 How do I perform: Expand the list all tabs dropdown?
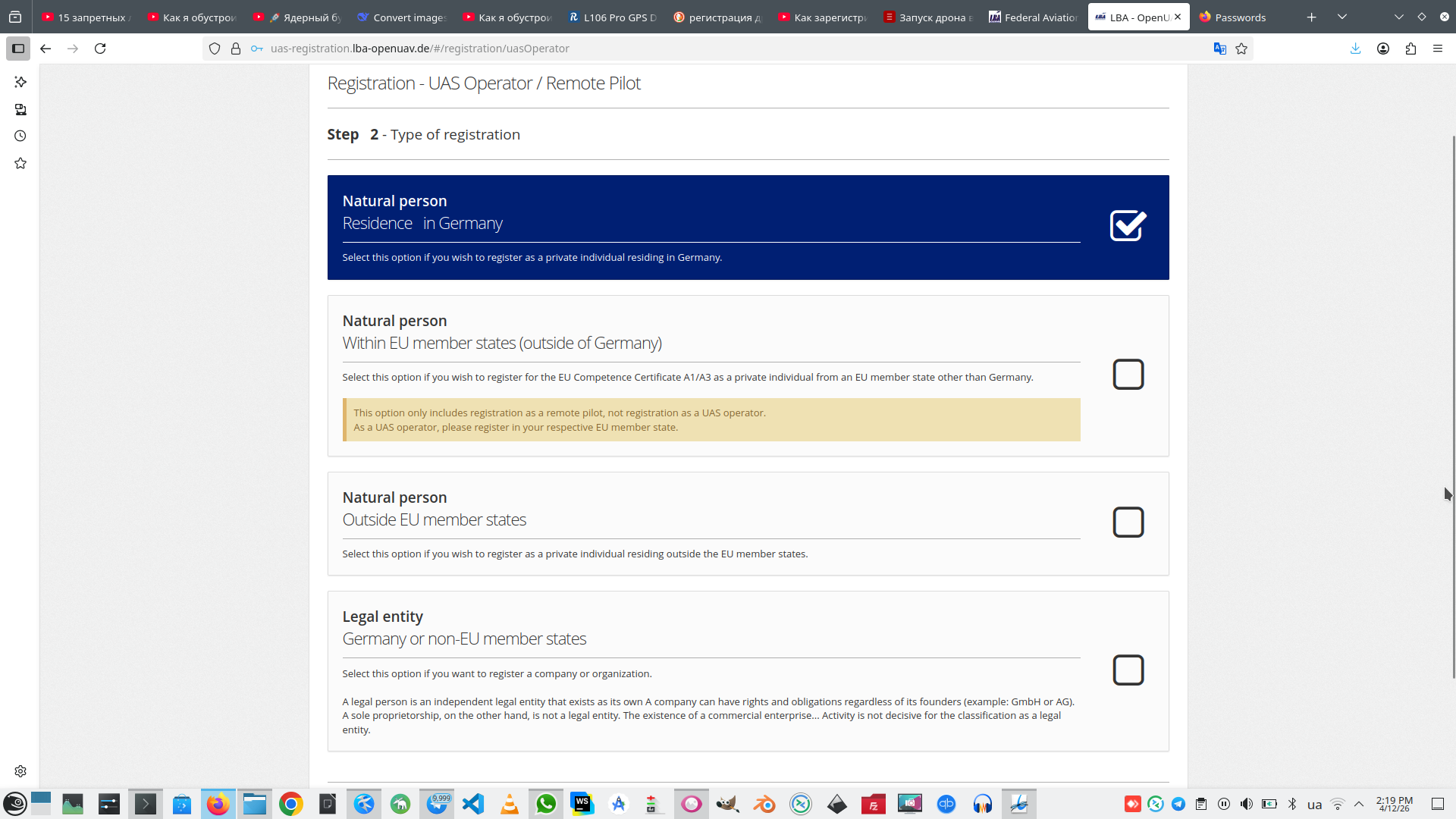(x=1341, y=17)
